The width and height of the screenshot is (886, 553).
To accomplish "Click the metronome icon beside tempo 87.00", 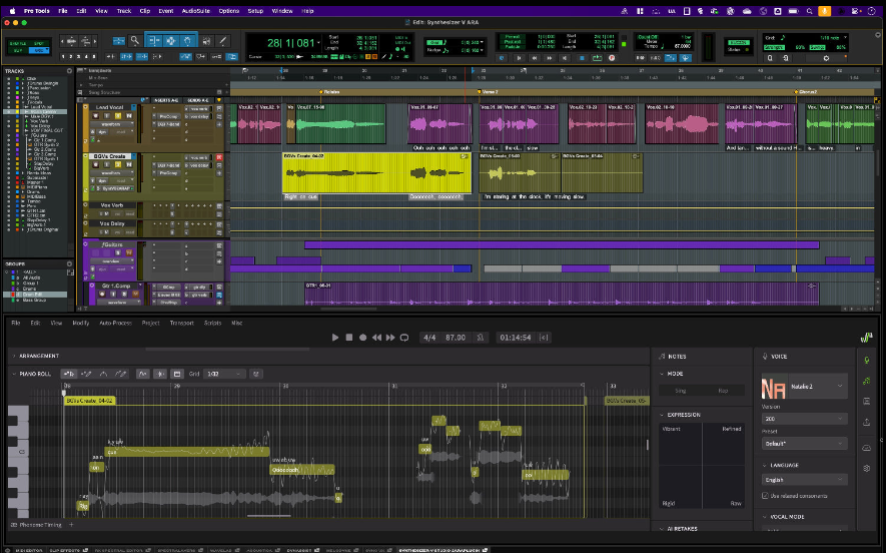I will coord(480,337).
